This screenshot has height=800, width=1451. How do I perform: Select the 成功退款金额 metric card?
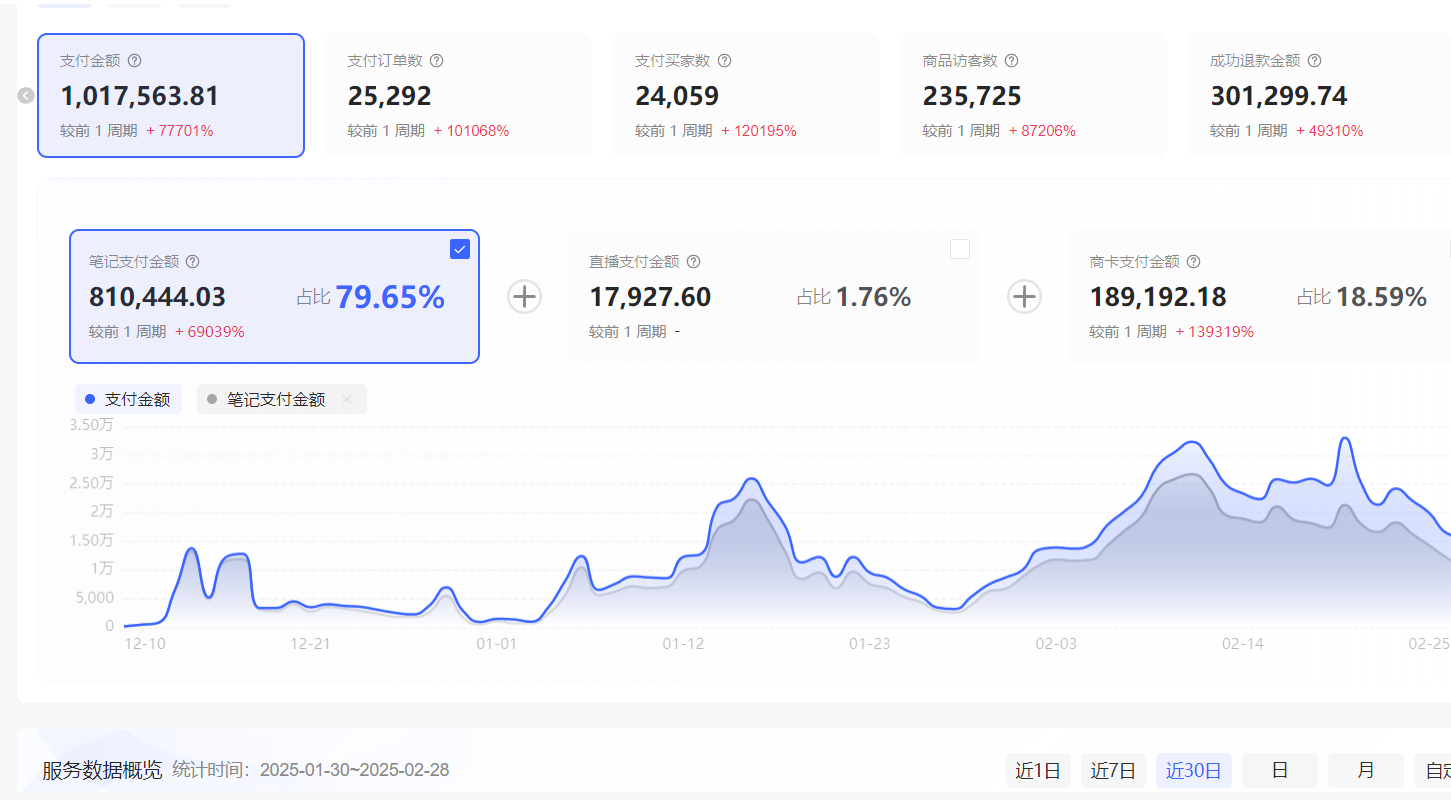pyautogui.click(x=1319, y=96)
